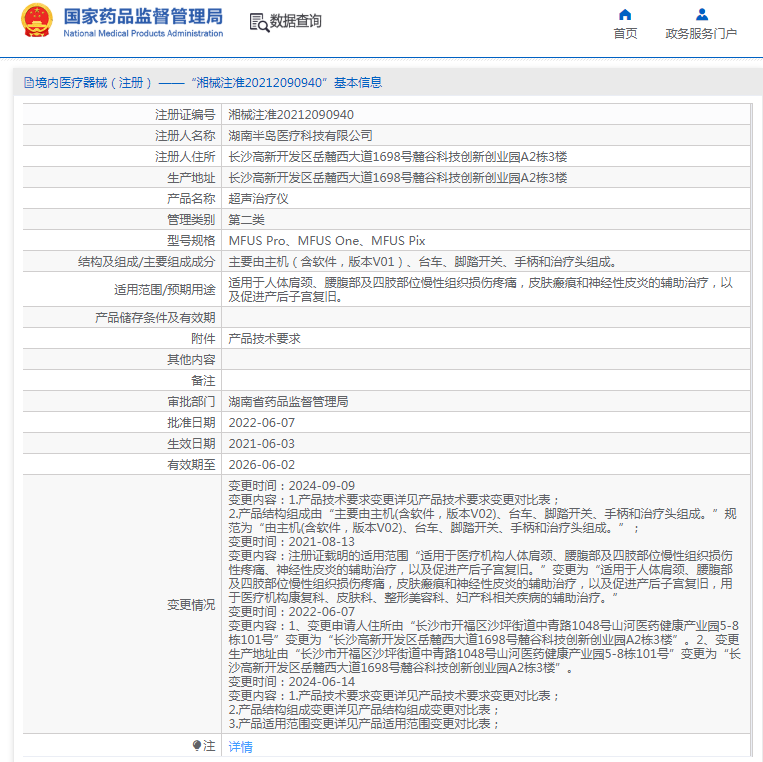This screenshot has height=762, width=763.
Task: Click 型号规格 label
Action: click(x=191, y=240)
